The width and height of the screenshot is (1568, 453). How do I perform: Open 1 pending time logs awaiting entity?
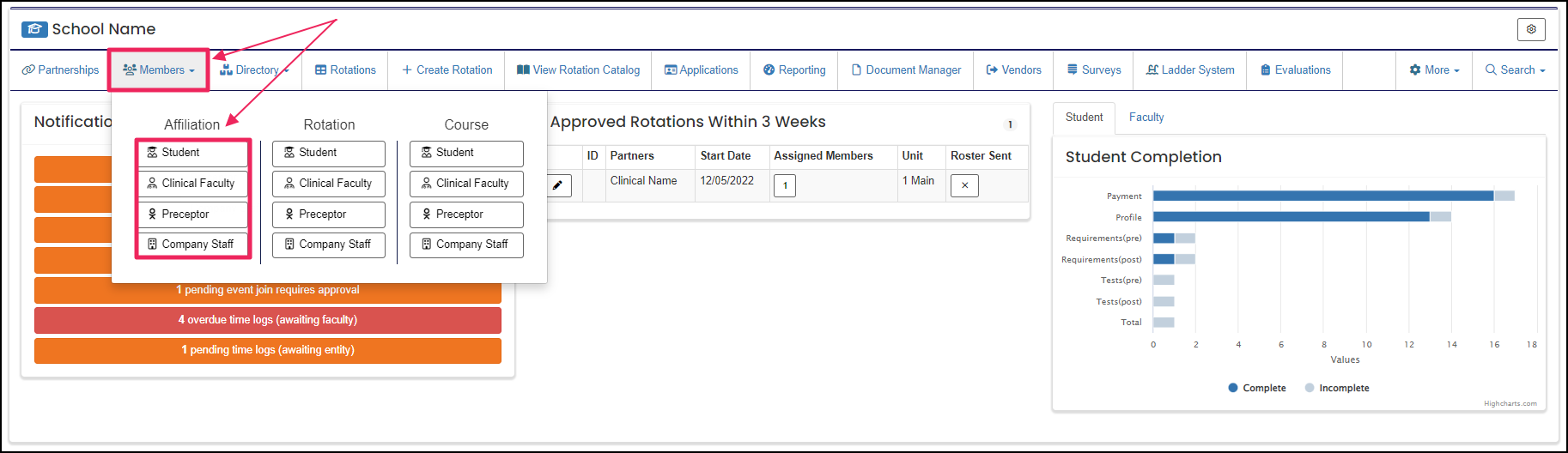click(268, 350)
